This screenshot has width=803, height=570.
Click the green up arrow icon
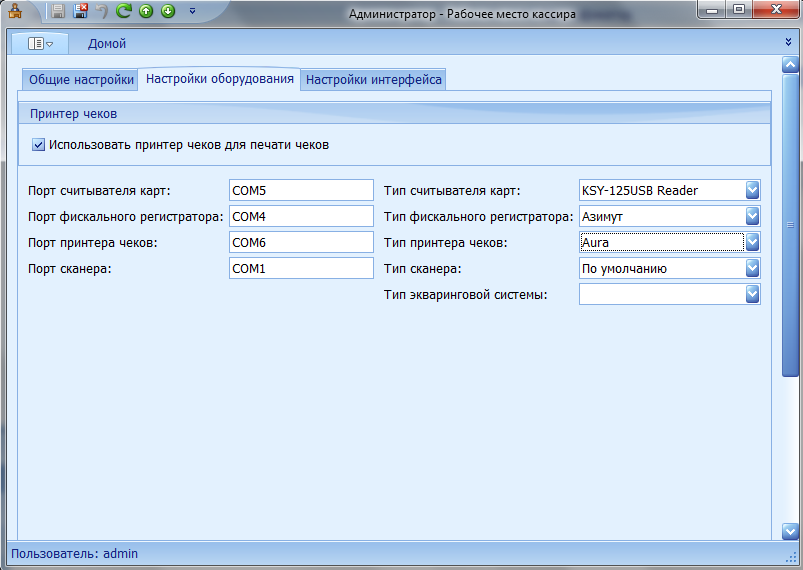146,12
